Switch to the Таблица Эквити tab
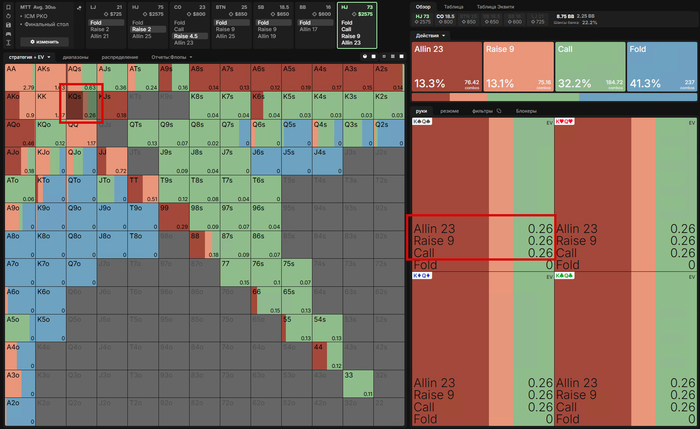Image resolution: width=700 pixels, height=429 pixels. pos(495,7)
